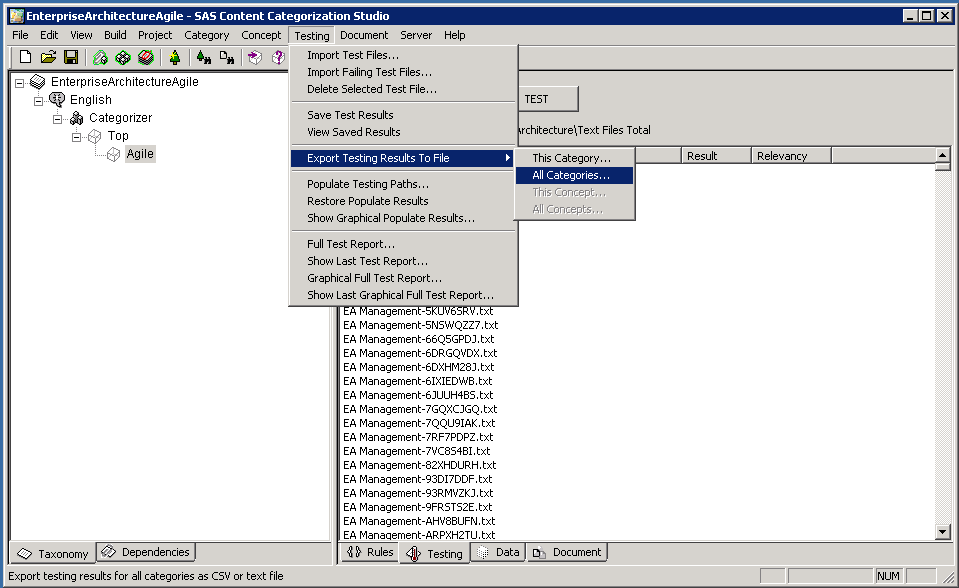The height and width of the screenshot is (588, 959).
Task: Choose This Category… in export submenu
Action: 574,158
